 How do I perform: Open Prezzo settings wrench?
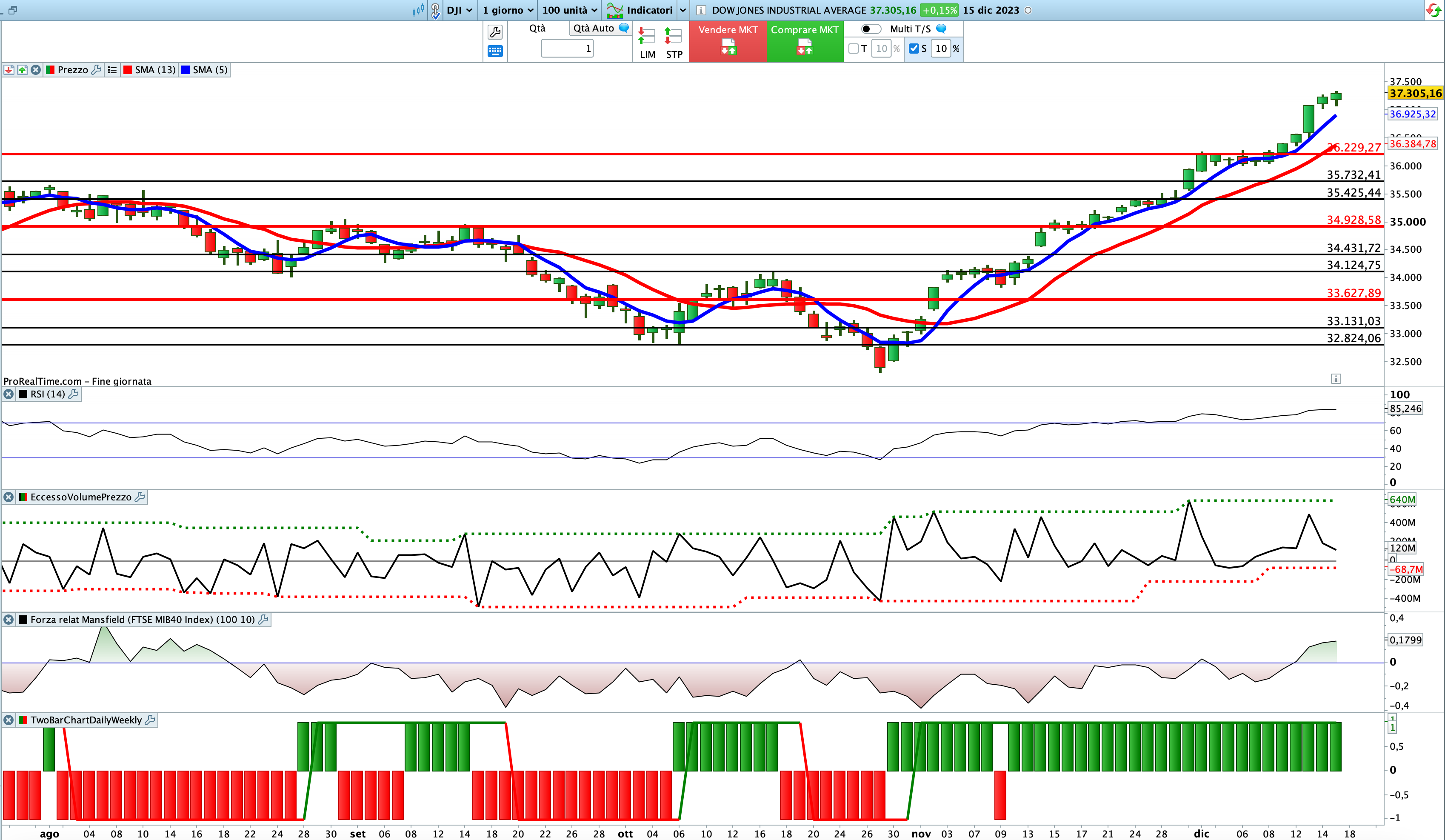coord(96,70)
